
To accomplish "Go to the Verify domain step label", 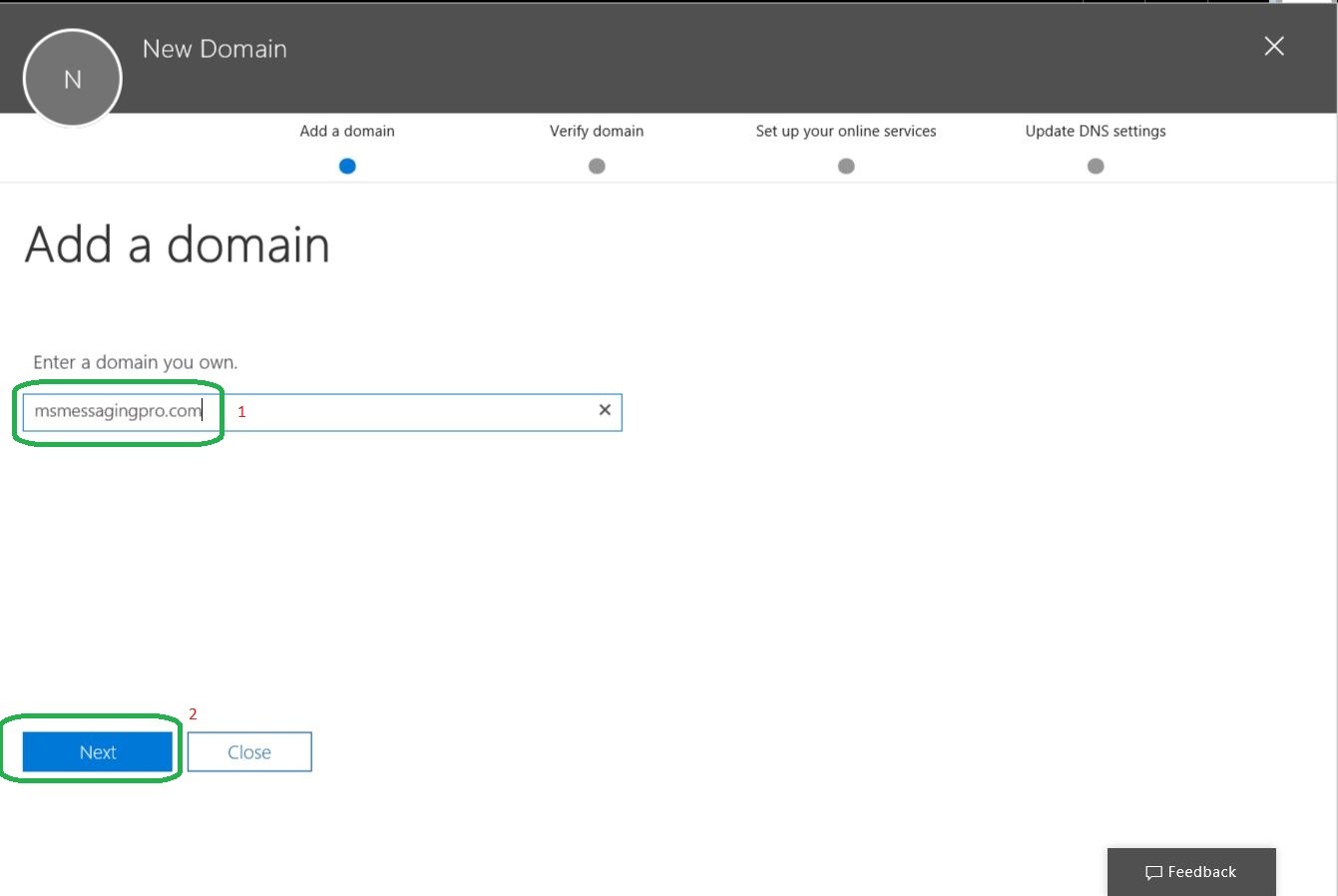I will point(597,131).
